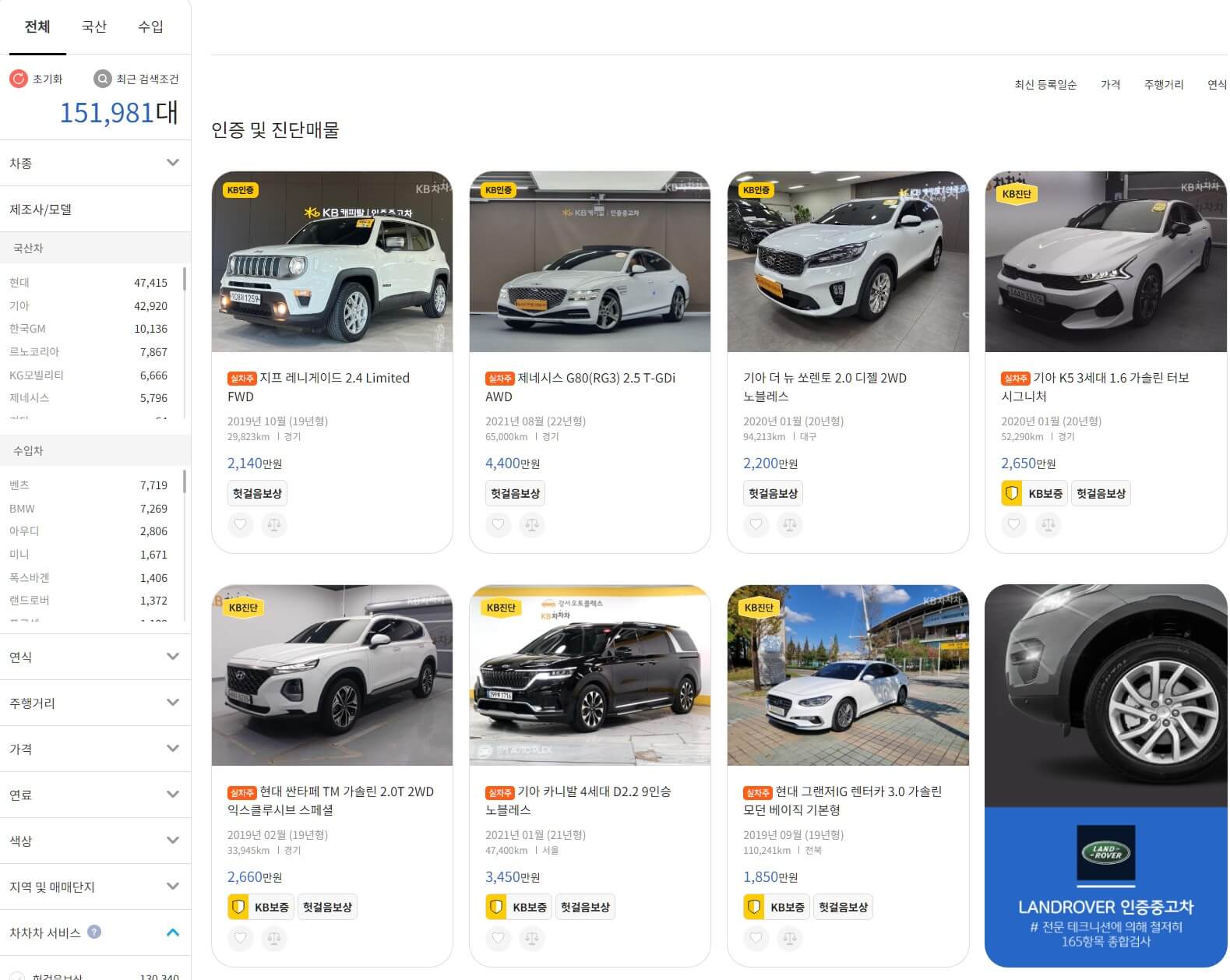Image resolution: width=1230 pixels, height=980 pixels.
Task: Compare the 지프 레니게이드 listing scale icon
Action: [274, 524]
